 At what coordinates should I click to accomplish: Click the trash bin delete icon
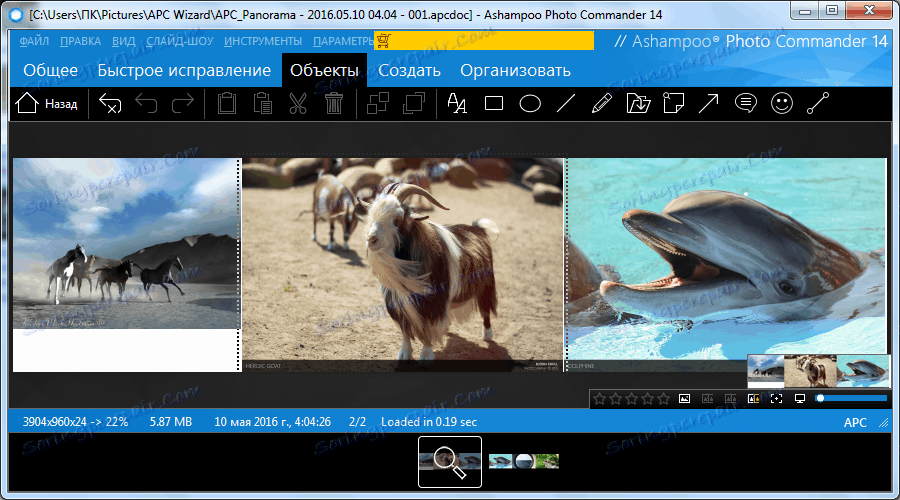pyautogui.click(x=333, y=103)
